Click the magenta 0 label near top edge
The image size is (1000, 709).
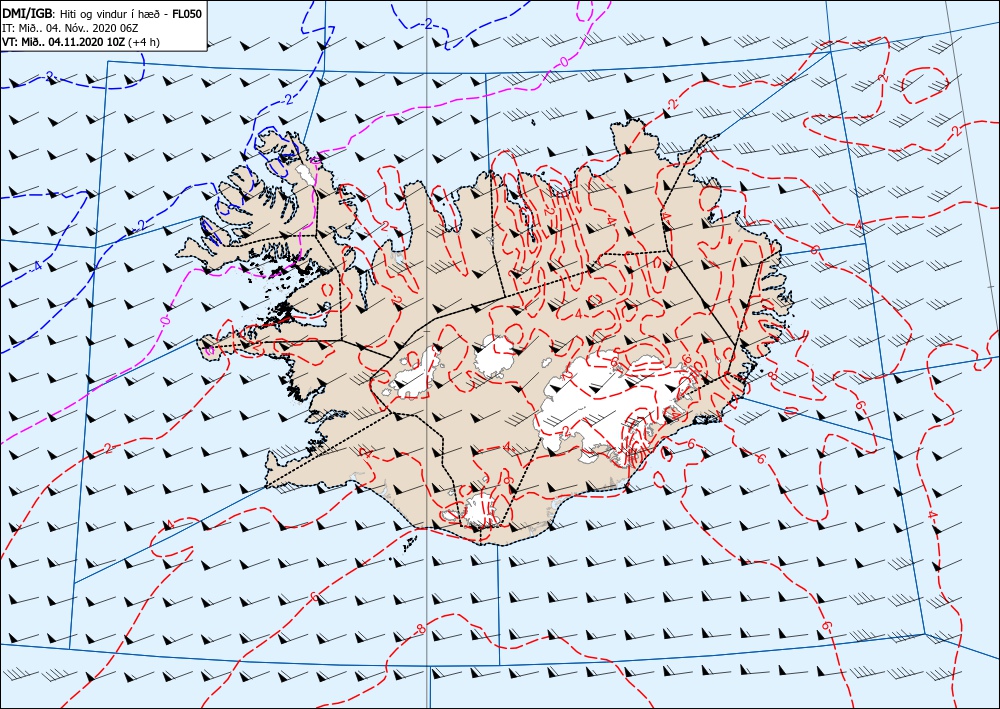pyautogui.click(x=564, y=61)
